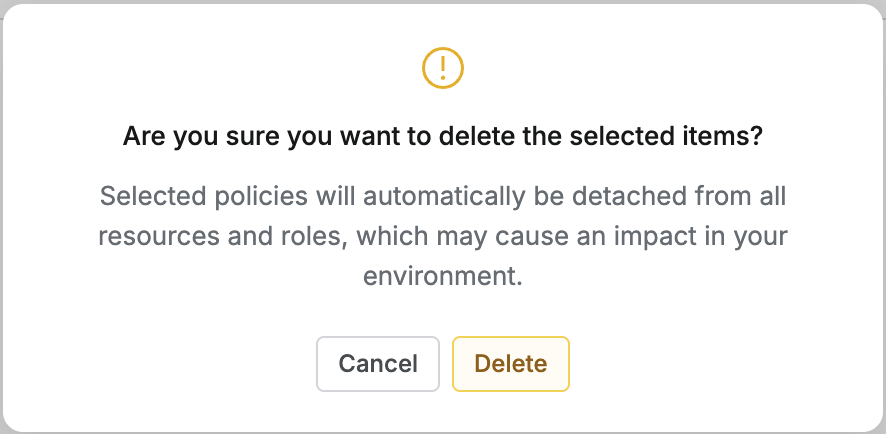
Task: Click the word "environment." in the warning
Action: click(443, 276)
